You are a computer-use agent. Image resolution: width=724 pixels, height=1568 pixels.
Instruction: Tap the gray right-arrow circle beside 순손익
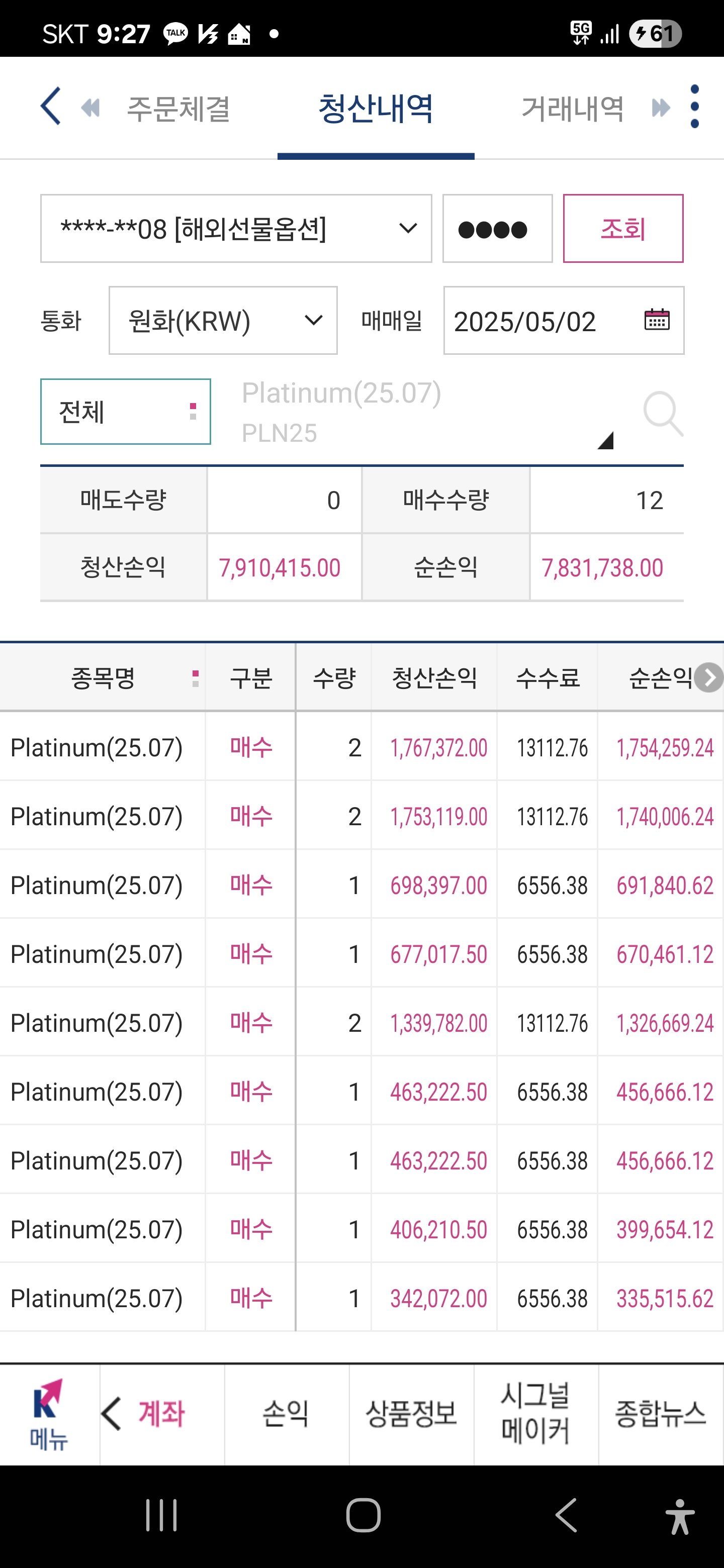pyautogui.click(x=709, y=677)
